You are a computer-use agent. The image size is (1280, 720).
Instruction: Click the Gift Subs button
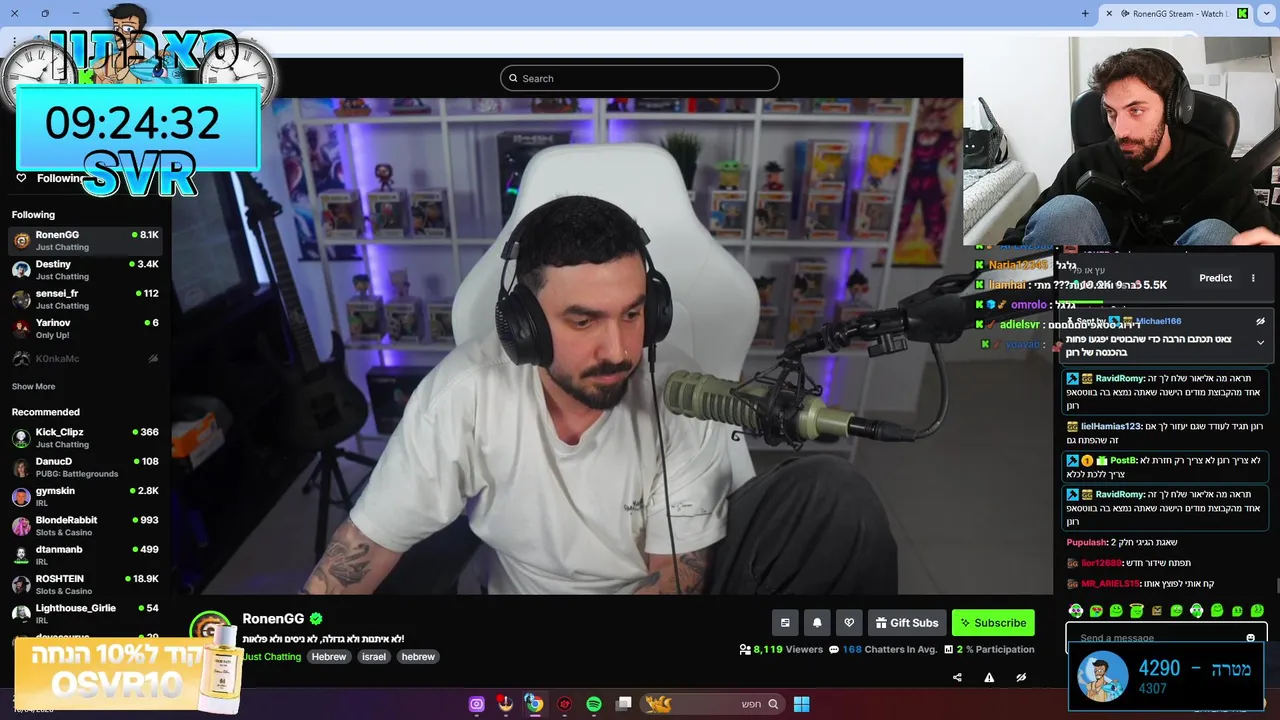907,623
